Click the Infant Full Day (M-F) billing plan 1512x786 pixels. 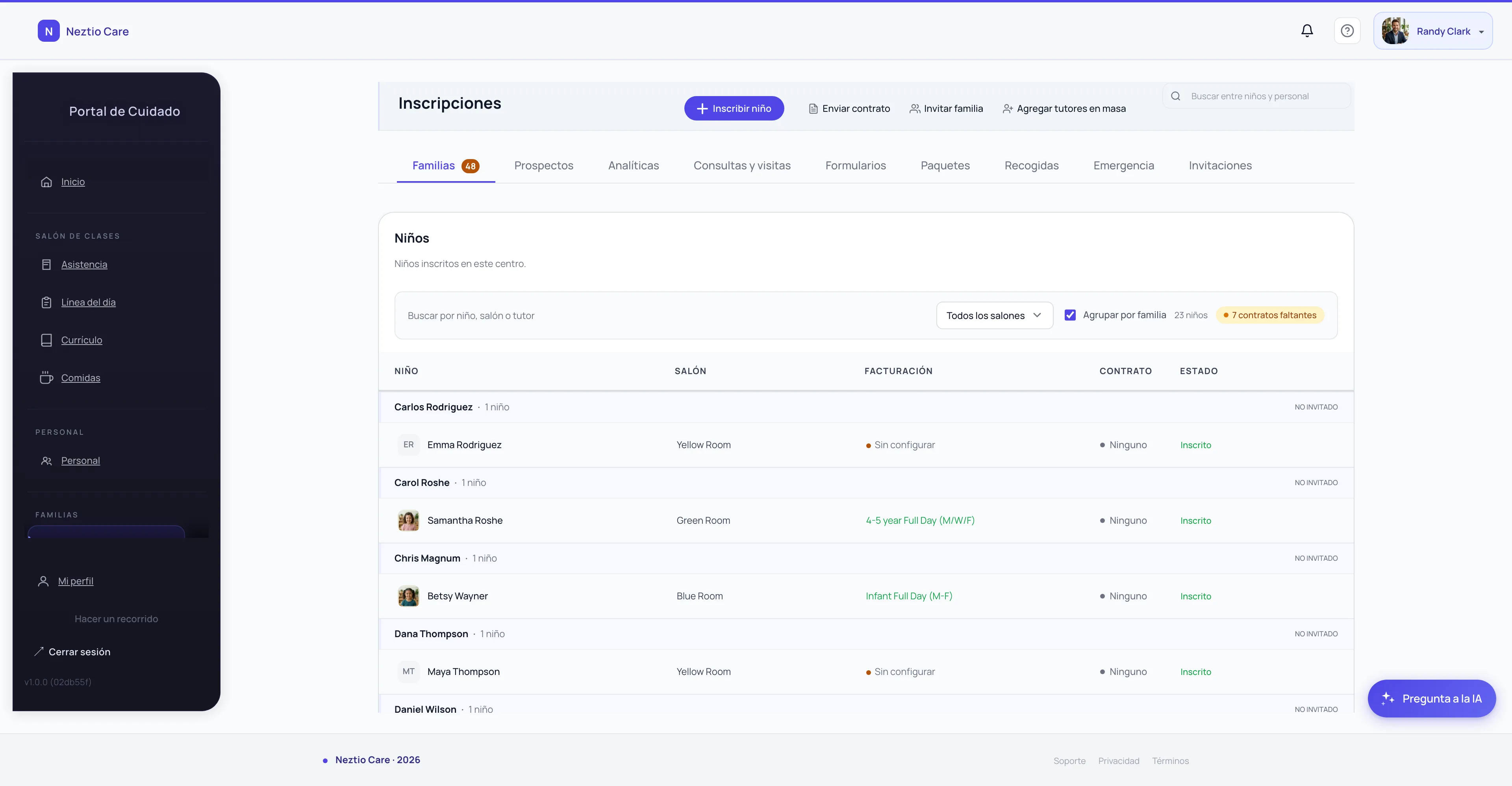(909, 596)
